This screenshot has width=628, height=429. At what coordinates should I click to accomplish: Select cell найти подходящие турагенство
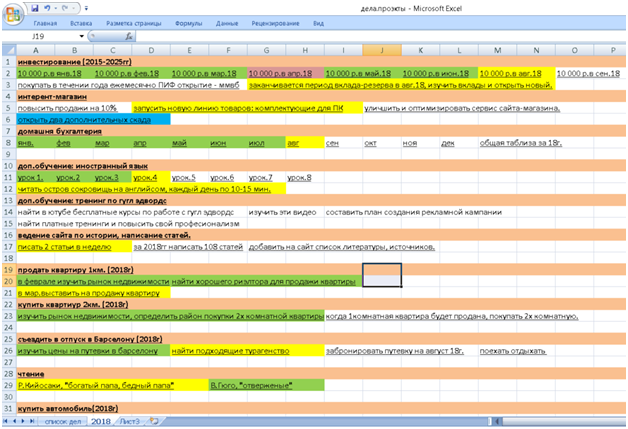pos(247,351)
